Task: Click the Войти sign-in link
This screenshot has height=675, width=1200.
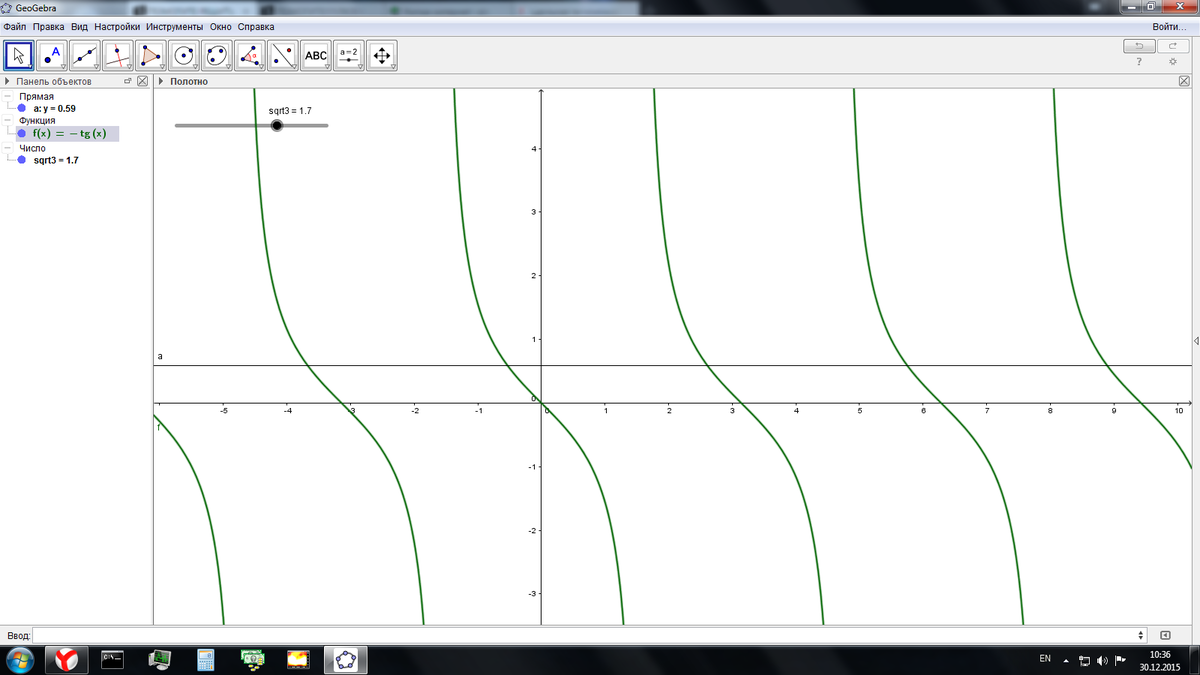Action: (x=1170, y=27)
